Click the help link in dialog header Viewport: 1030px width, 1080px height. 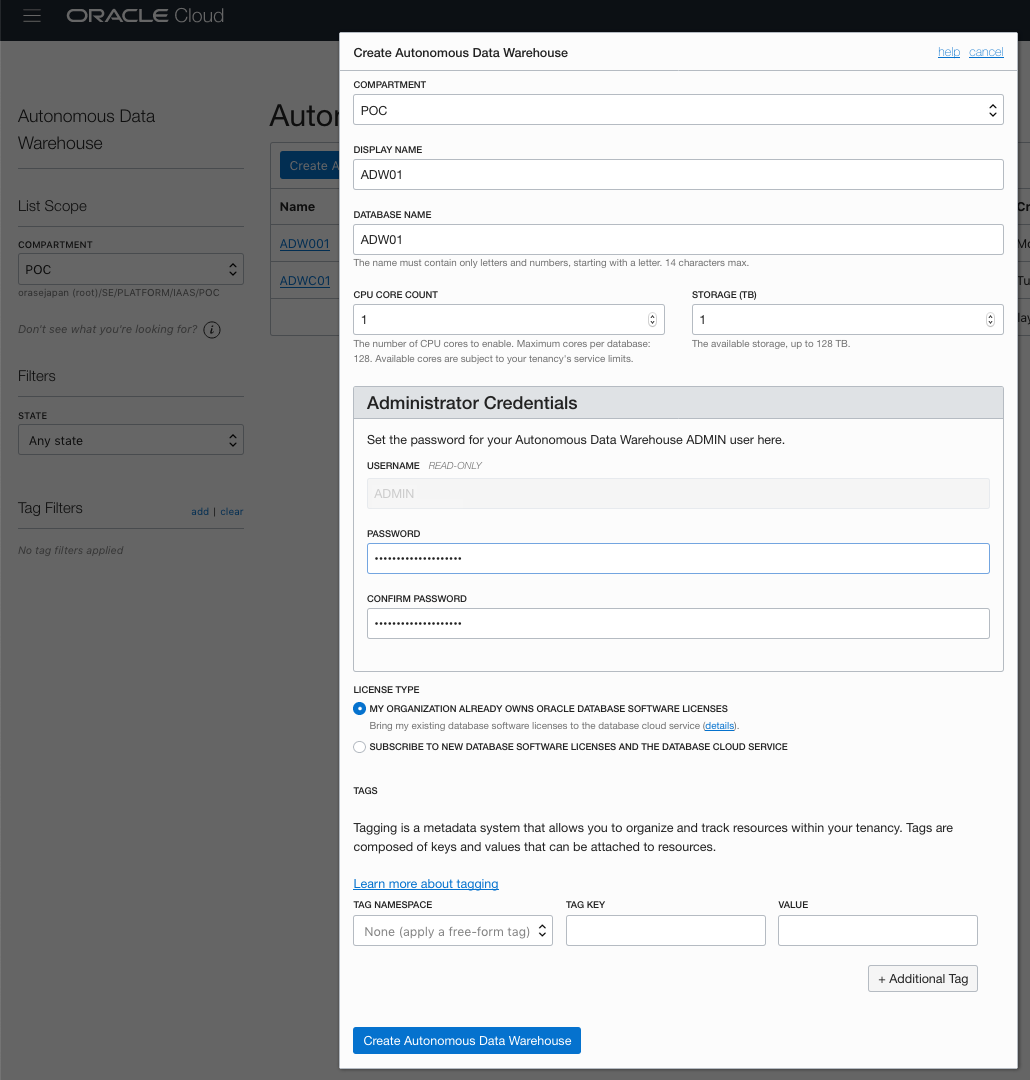coord(948,52)
